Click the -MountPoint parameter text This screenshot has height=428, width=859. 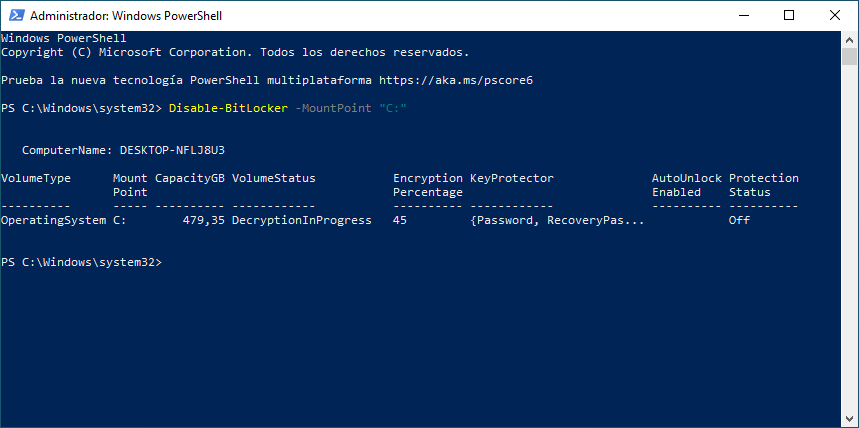click(x=333, y=109)
